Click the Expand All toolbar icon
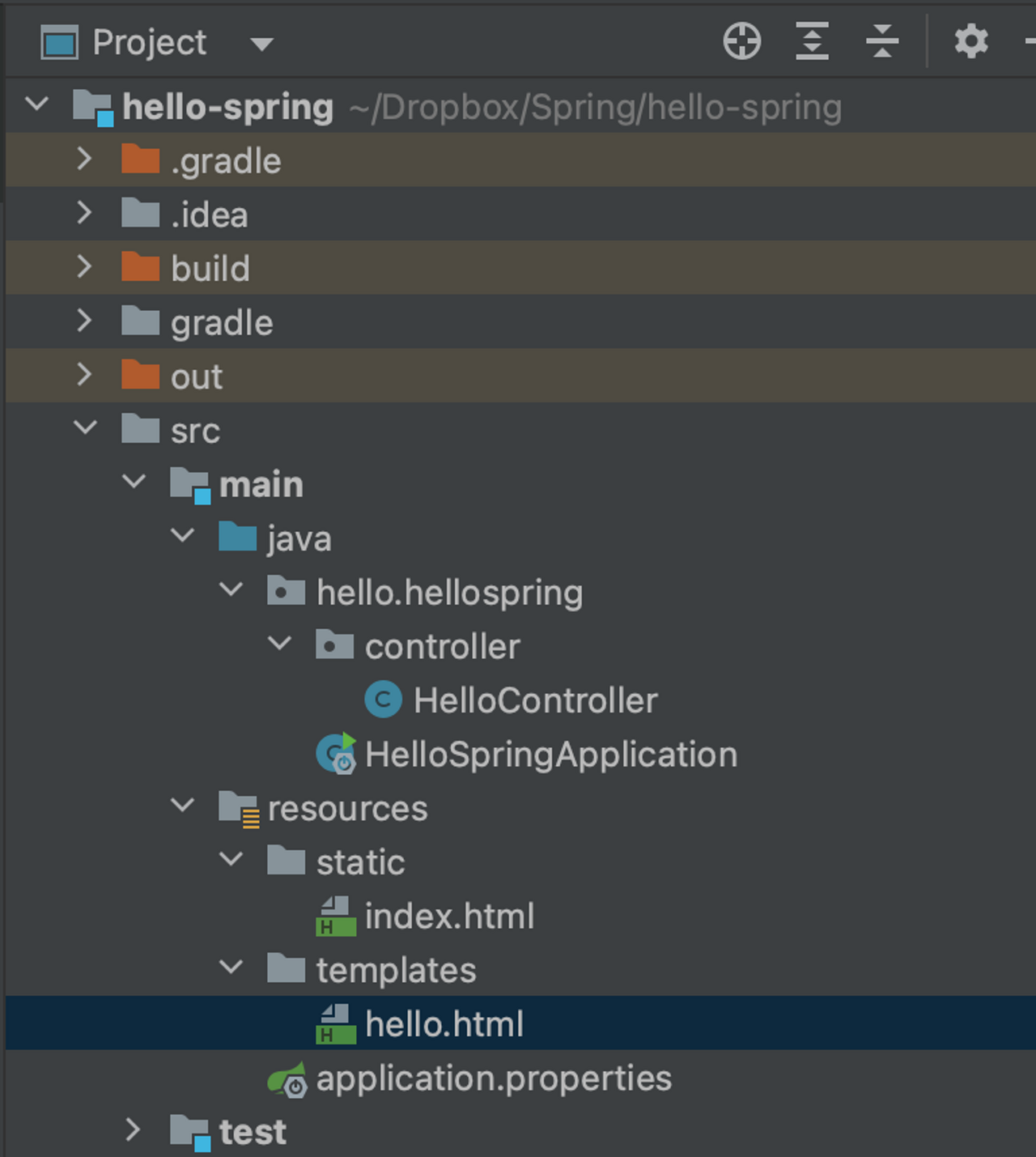Screen dimensions: 1036x1157 coord(812,41)
